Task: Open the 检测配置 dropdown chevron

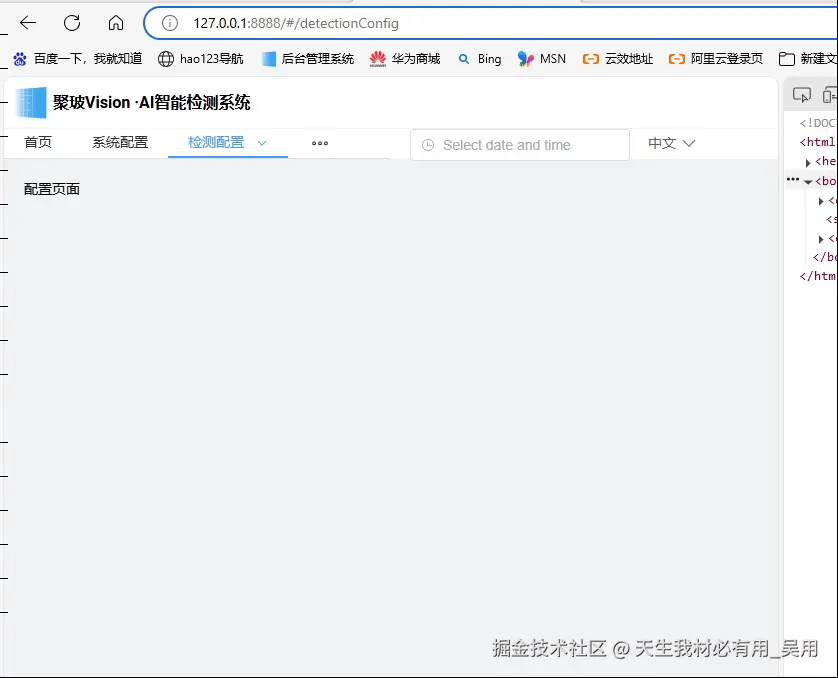Action: coord(262,143)
